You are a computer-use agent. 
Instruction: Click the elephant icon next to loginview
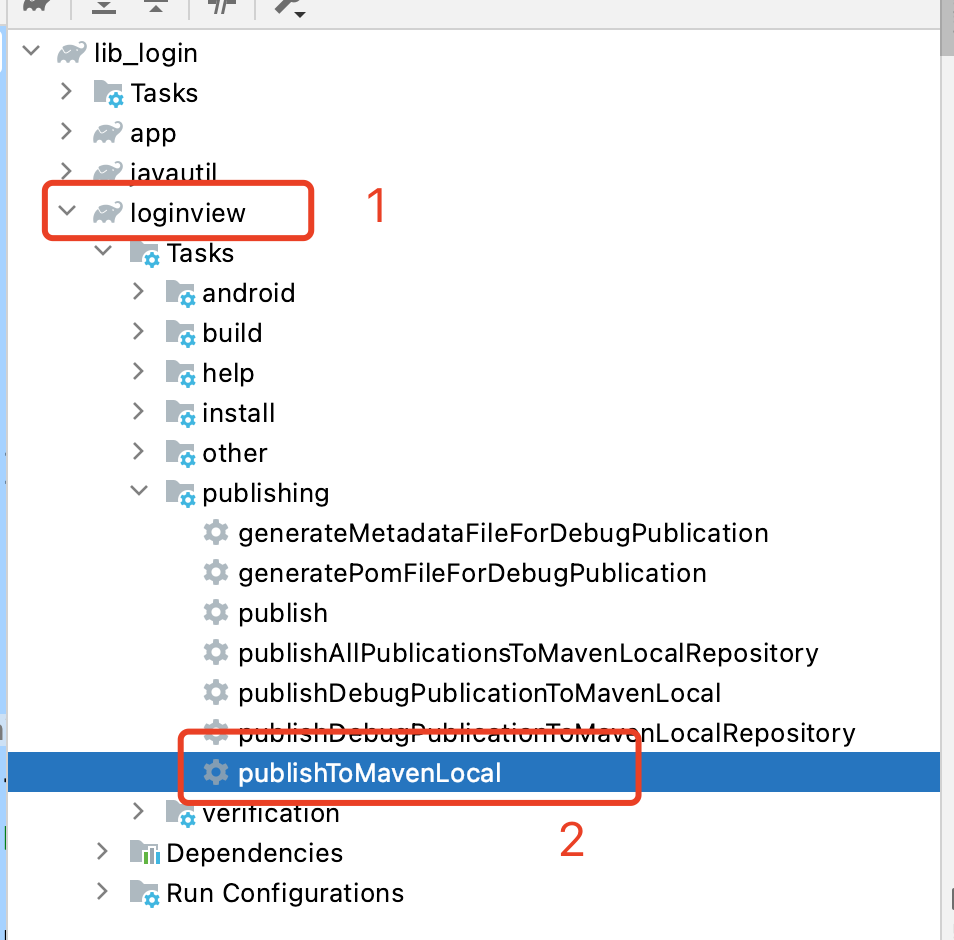[x=108, y=212]
